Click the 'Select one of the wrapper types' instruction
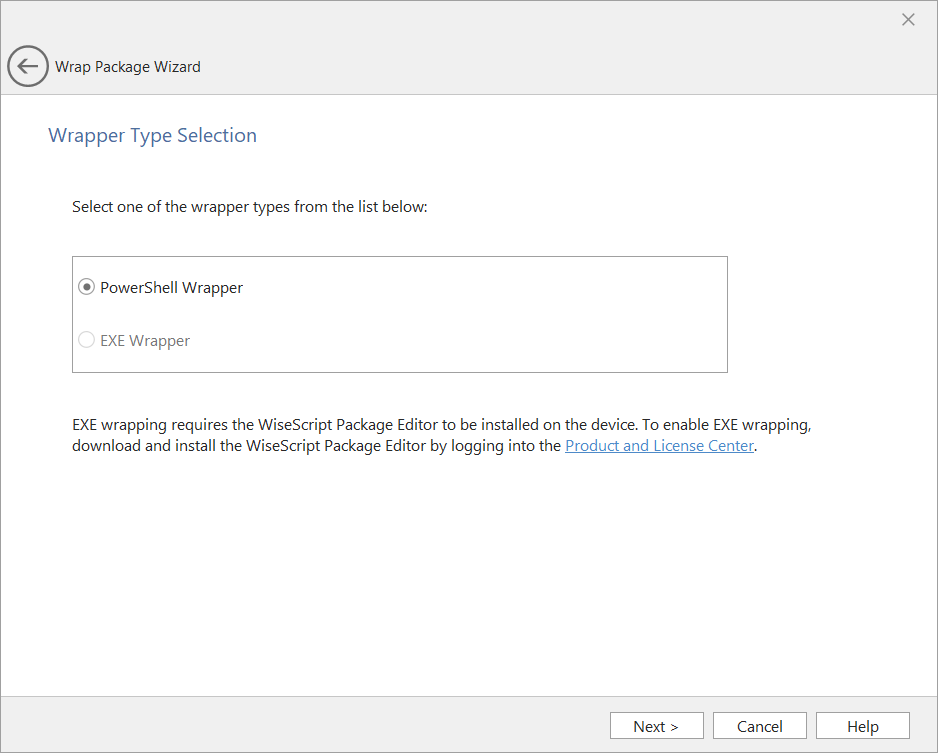 (x=249, y=208)
